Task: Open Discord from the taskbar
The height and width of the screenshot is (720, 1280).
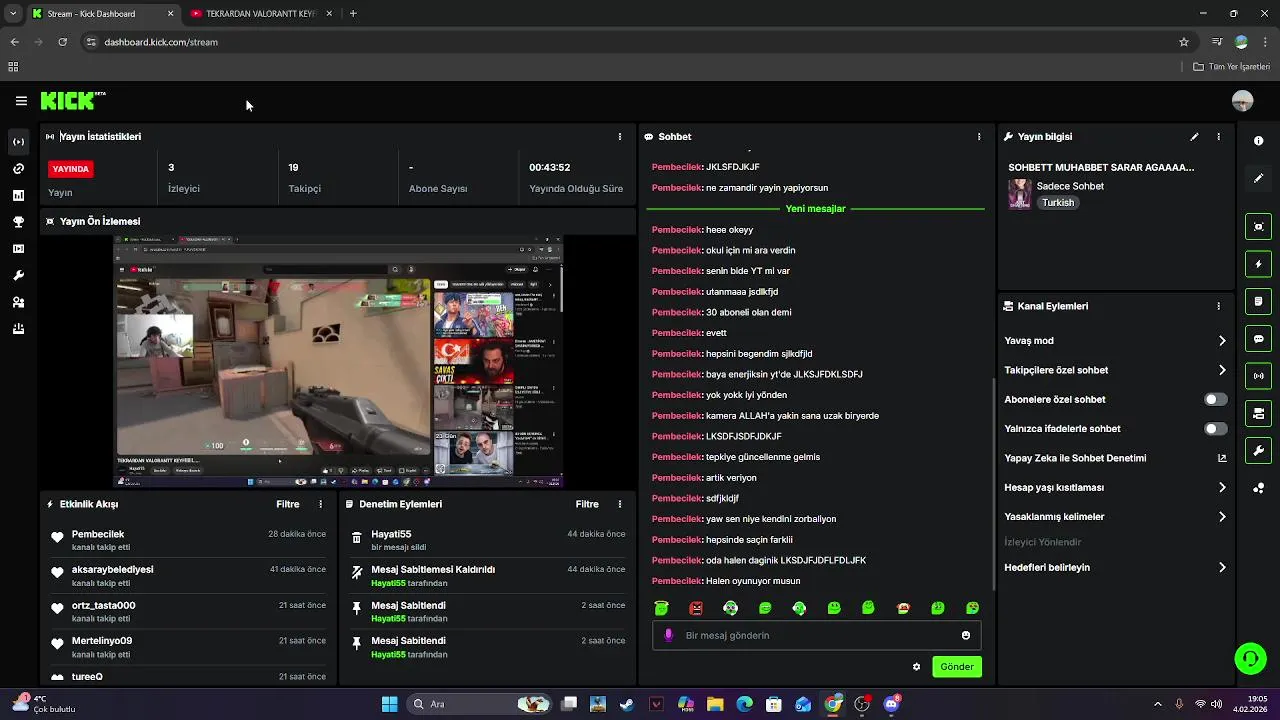Action: (891, 705)
